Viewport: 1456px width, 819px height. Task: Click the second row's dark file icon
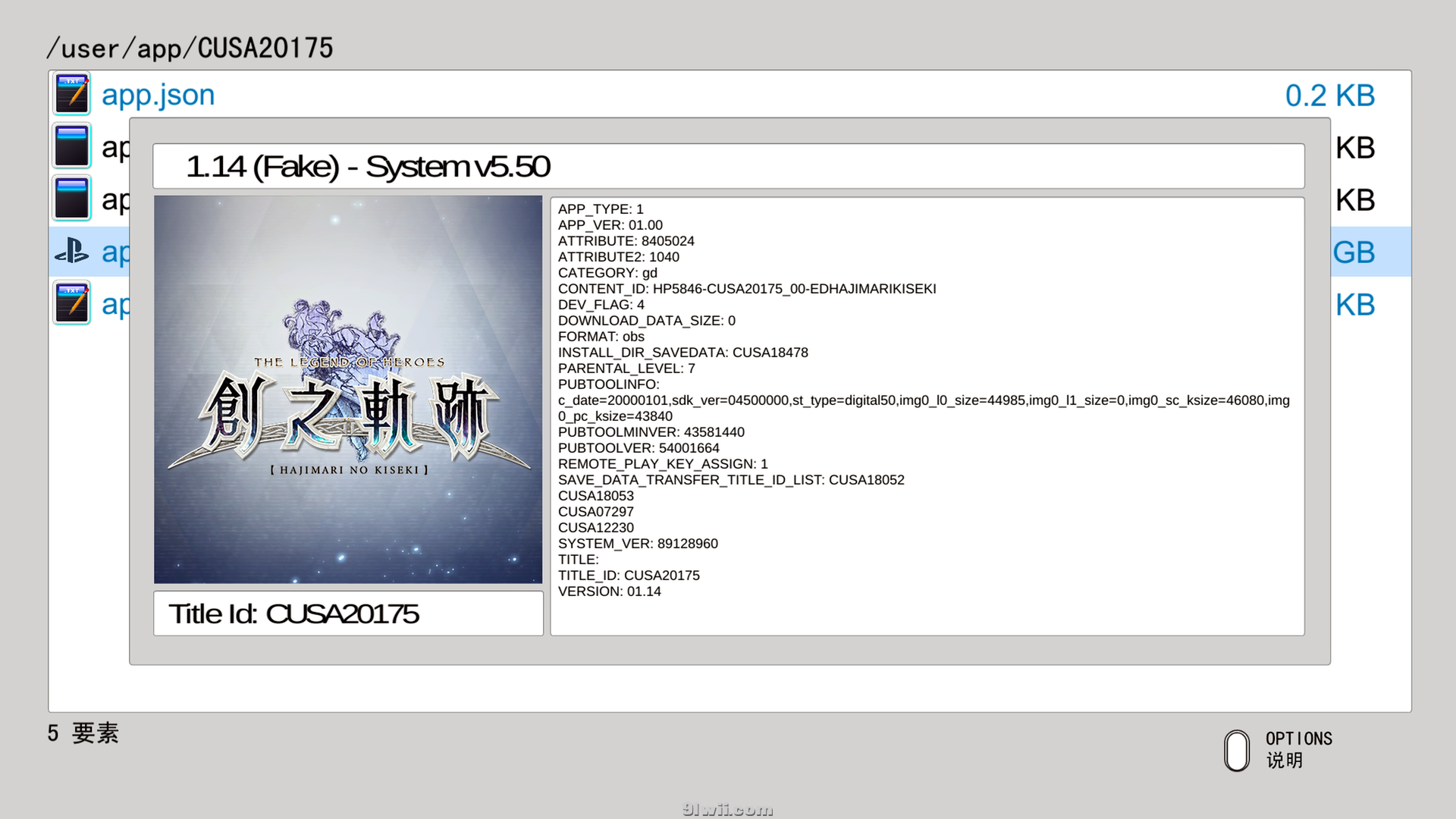tap(72, 146)
